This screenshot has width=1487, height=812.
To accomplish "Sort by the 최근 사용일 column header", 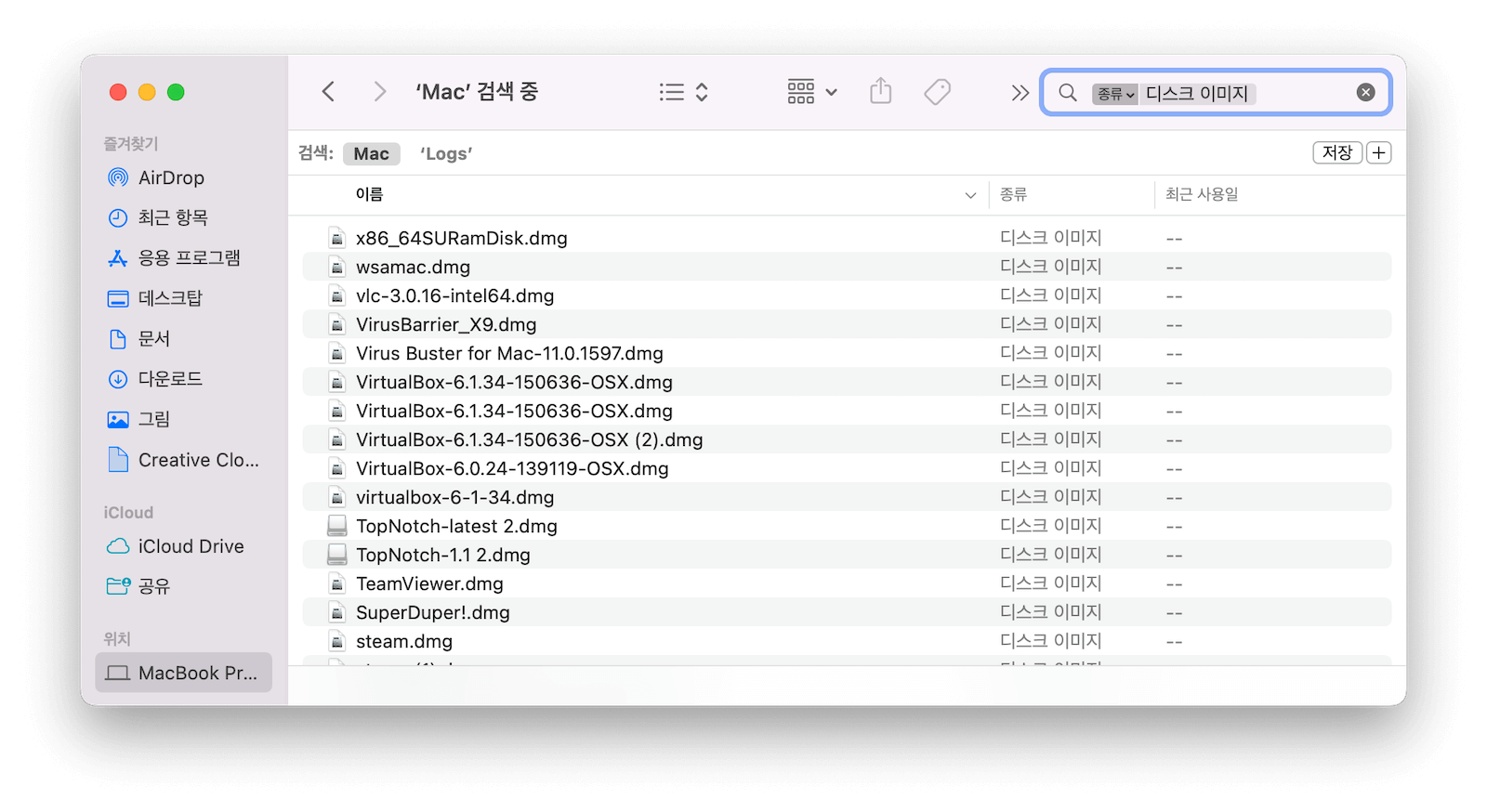I will tap(1202, 194).
